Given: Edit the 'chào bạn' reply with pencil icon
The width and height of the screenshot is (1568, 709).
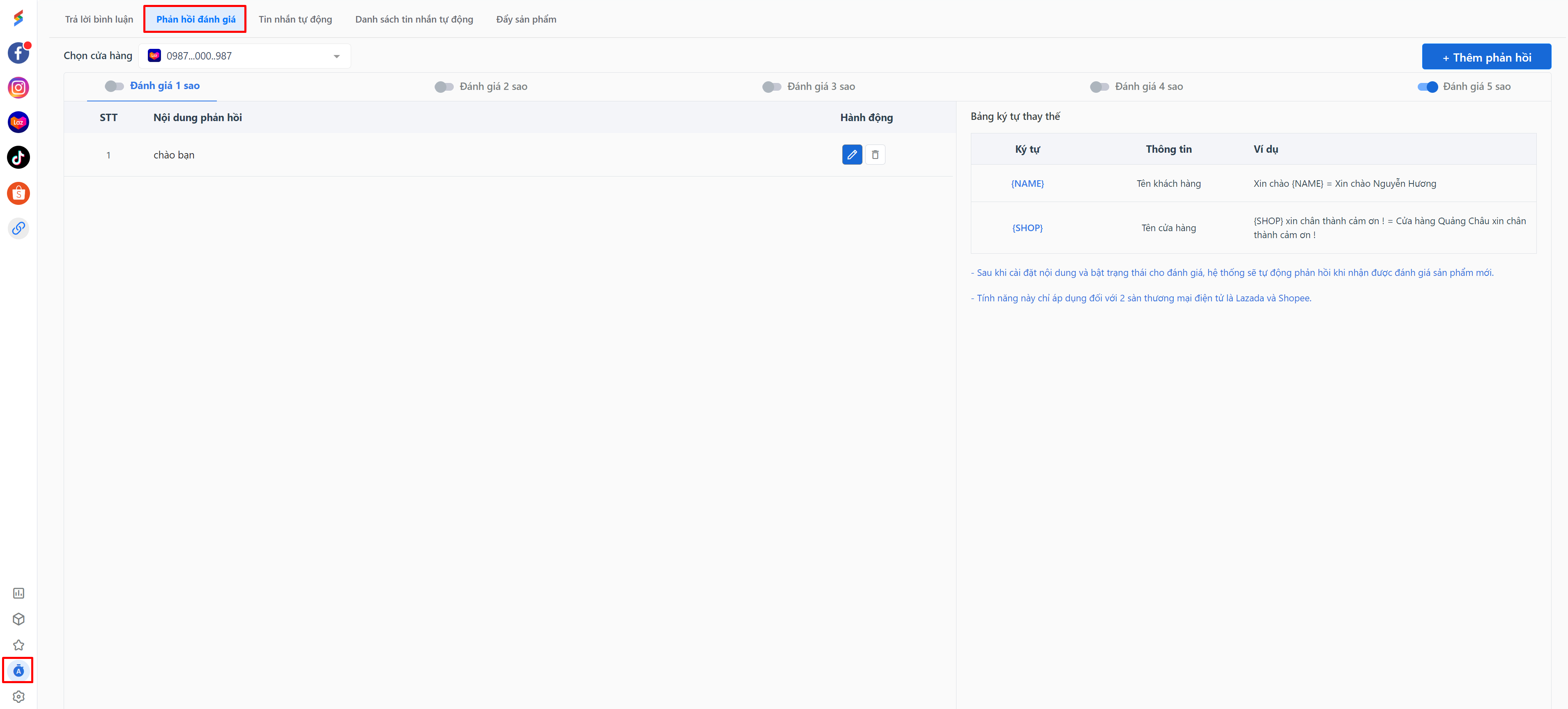Looking at the screenshot, I should [852, 155].
